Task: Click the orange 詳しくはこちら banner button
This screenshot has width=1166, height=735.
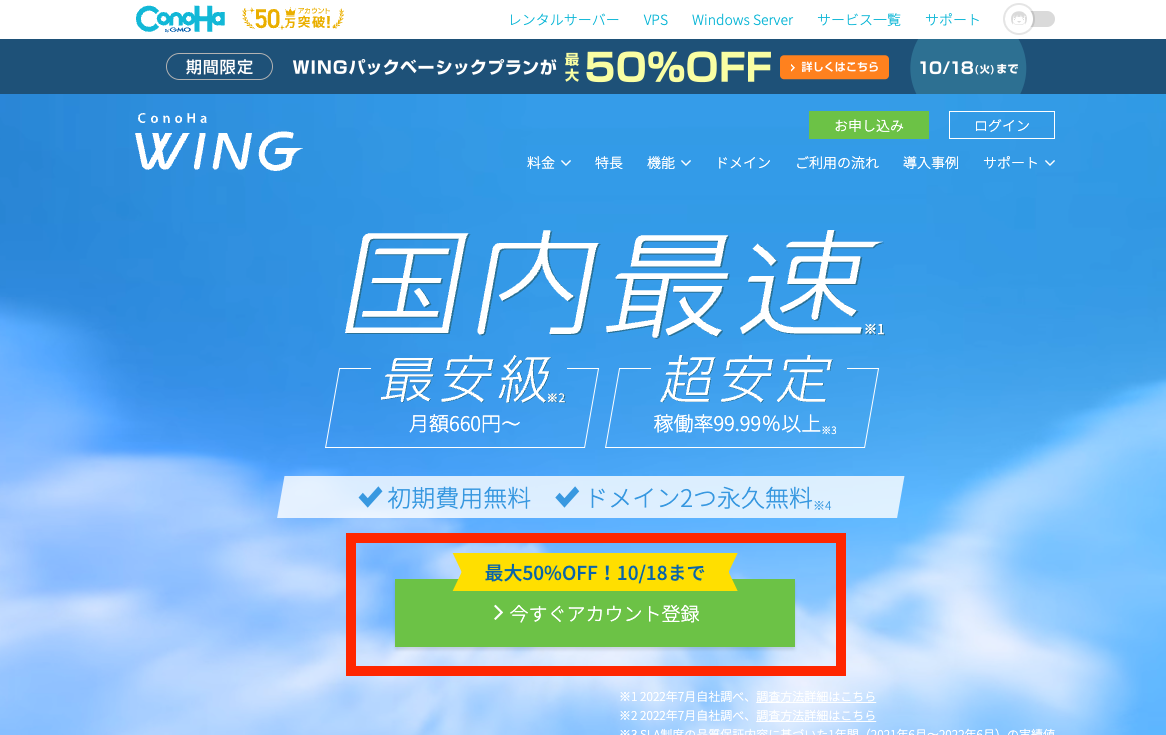Action: 834,67
